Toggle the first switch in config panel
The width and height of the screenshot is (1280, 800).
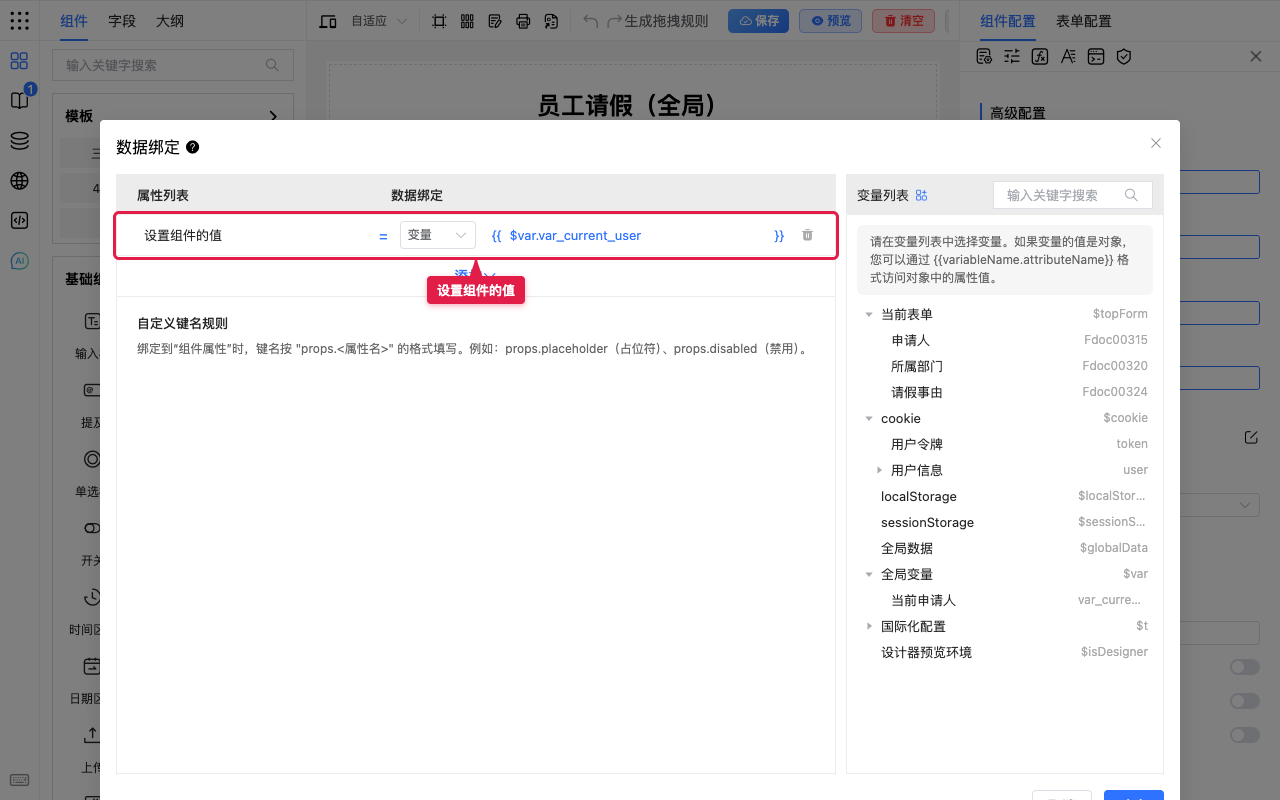coord(1245,667)
